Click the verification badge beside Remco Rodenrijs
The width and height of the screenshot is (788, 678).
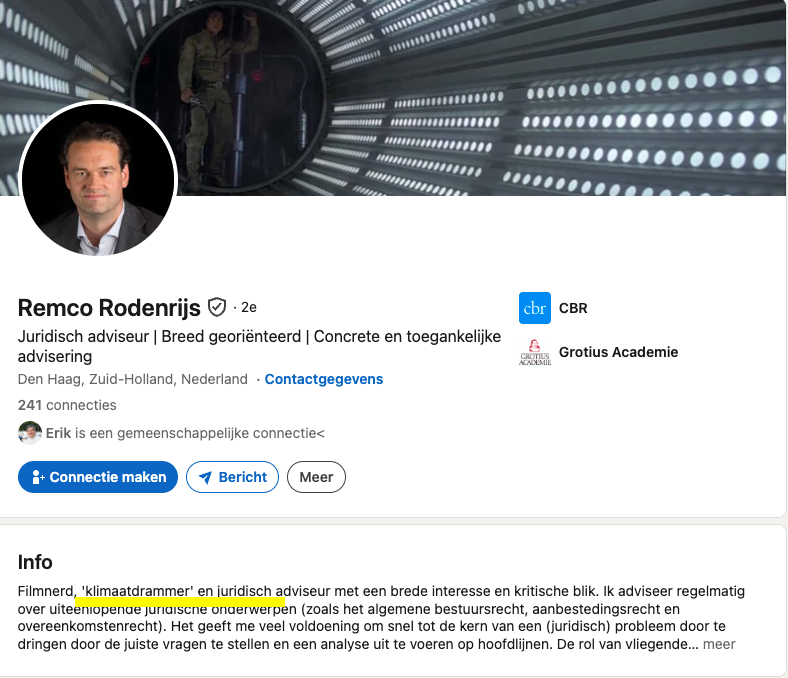[217, 307]
